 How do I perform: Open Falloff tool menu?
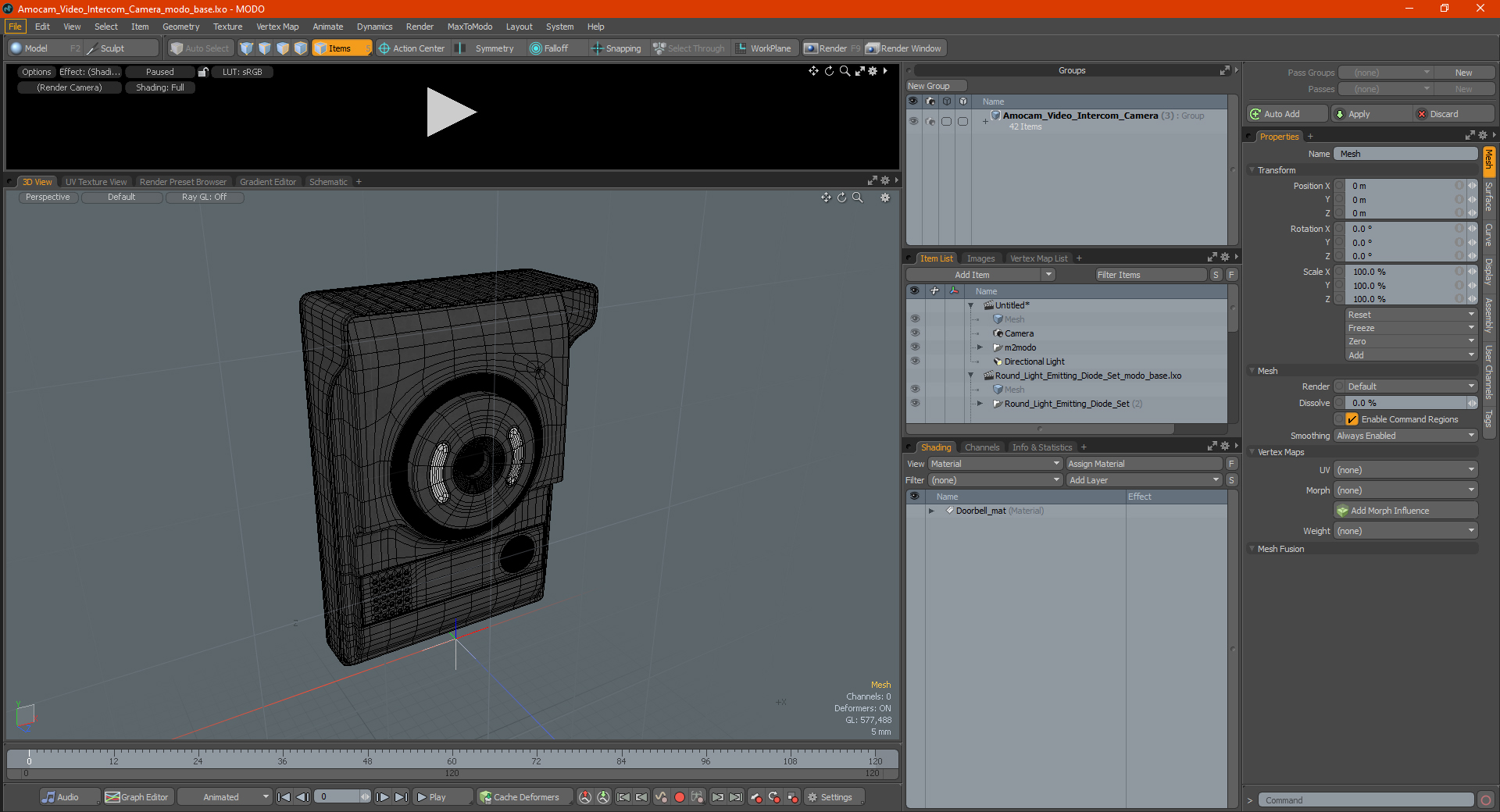coord(555,48)
